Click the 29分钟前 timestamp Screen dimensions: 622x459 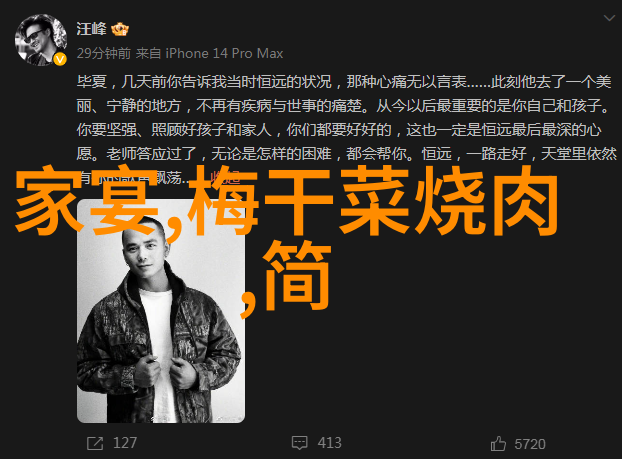click(104, 53)
